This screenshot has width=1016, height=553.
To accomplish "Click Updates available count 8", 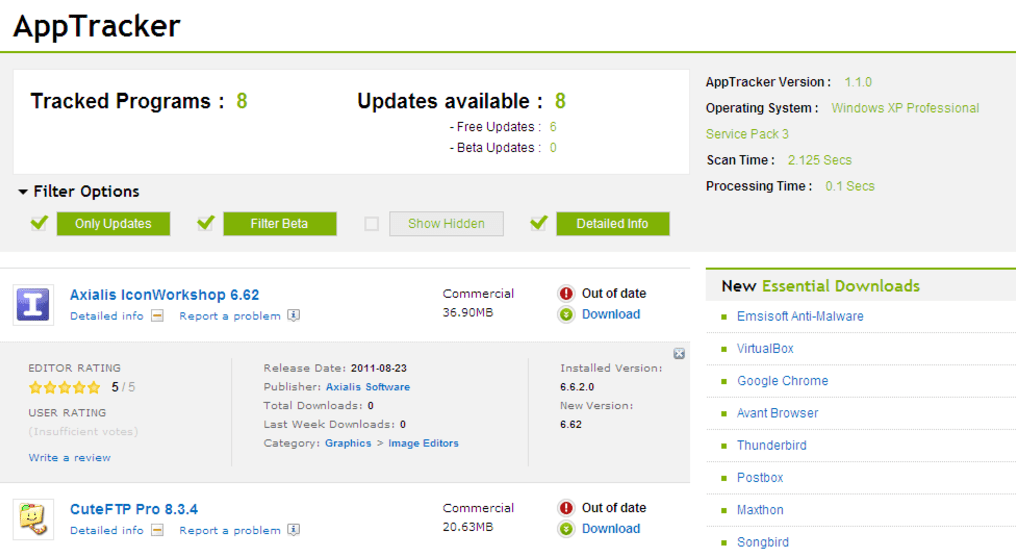I will 560,101.
